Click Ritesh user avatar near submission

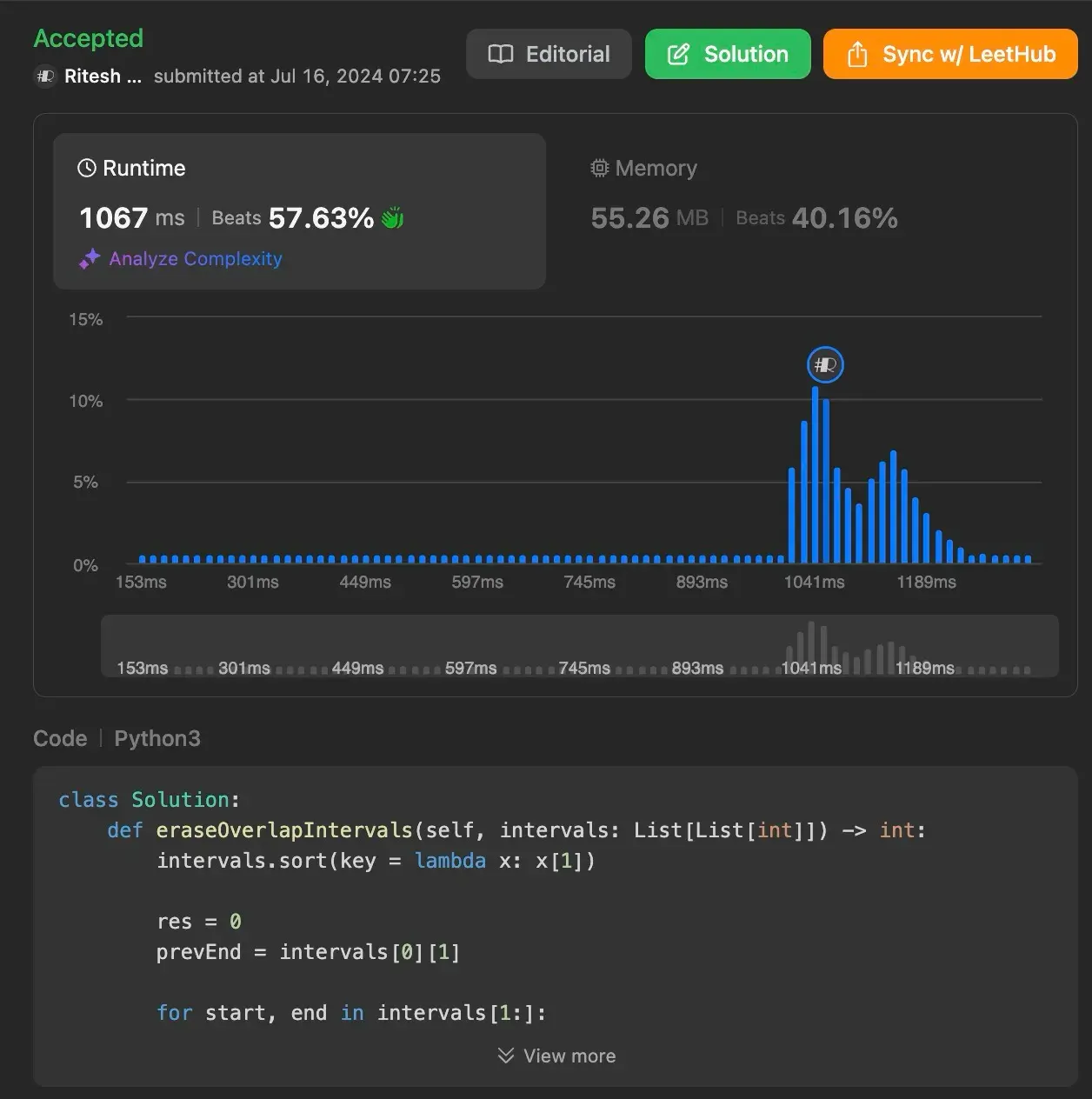45,77
